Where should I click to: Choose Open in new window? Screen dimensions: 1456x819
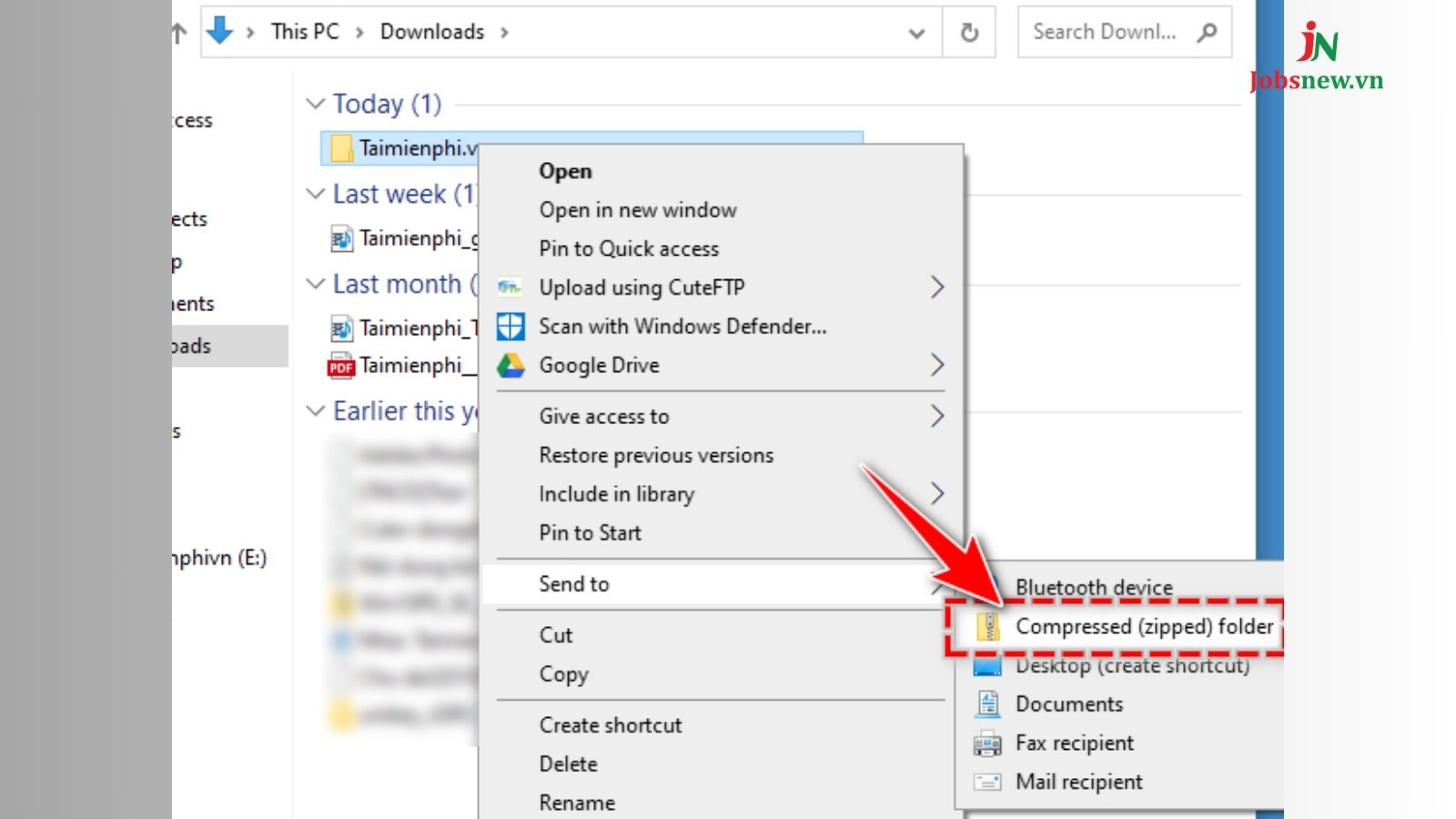pyautogui.click(x=638, y=210)
